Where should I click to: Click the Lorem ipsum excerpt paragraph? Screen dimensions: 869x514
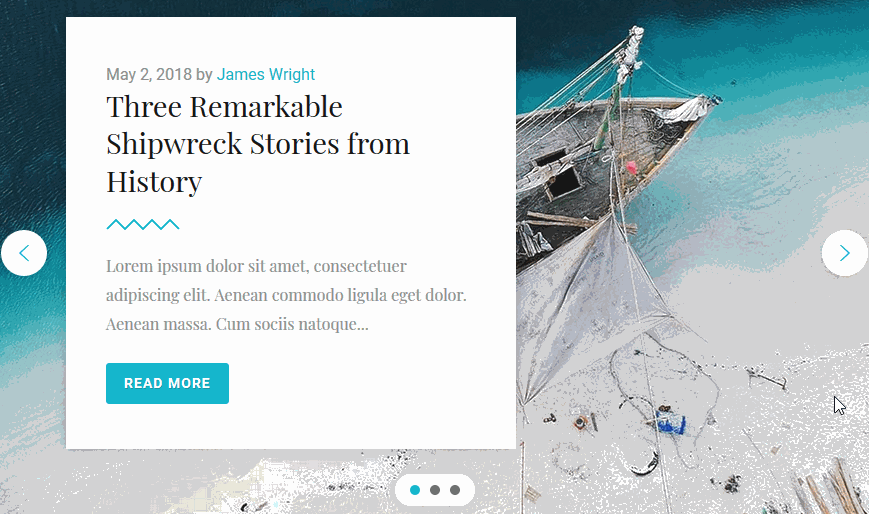point(286,295)
